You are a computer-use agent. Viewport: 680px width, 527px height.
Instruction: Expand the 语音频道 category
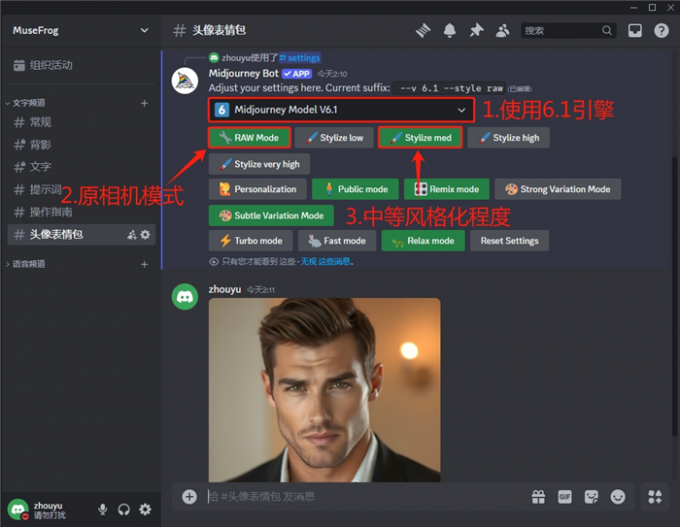pyautogui.click(x=25, y=264)
